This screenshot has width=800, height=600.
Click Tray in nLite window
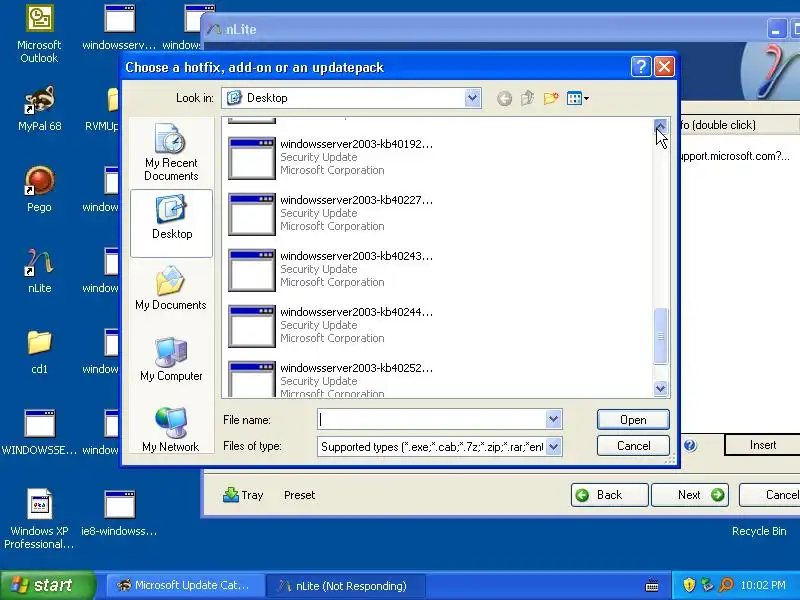pos(243,495)
